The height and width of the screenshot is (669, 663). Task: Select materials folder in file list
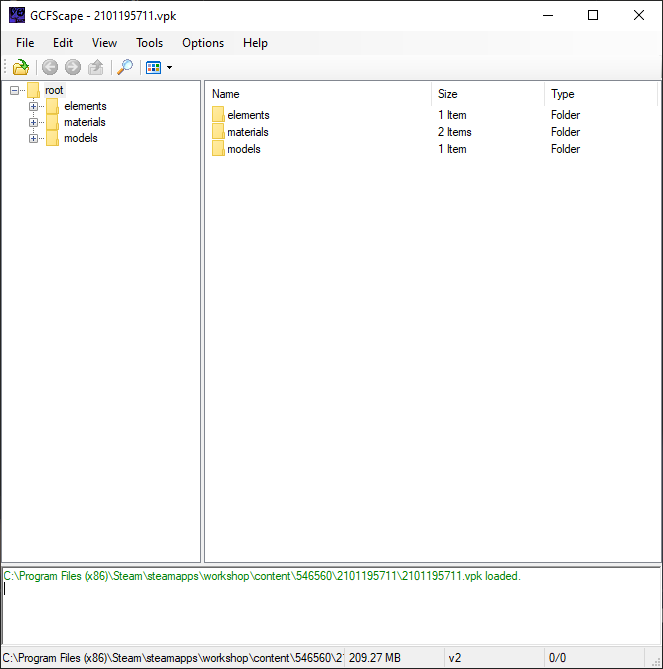(248, 132)
